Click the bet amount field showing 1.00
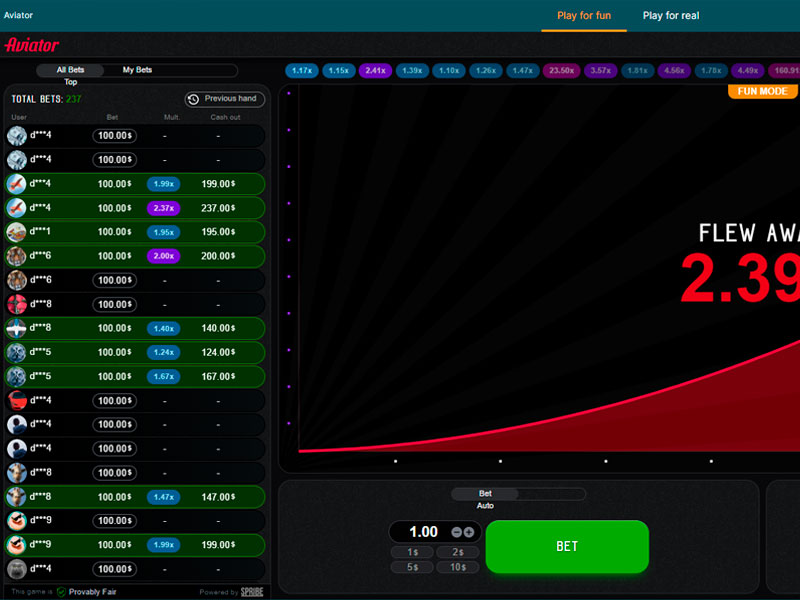Screen dimensions: 800x600 [423, 532]
